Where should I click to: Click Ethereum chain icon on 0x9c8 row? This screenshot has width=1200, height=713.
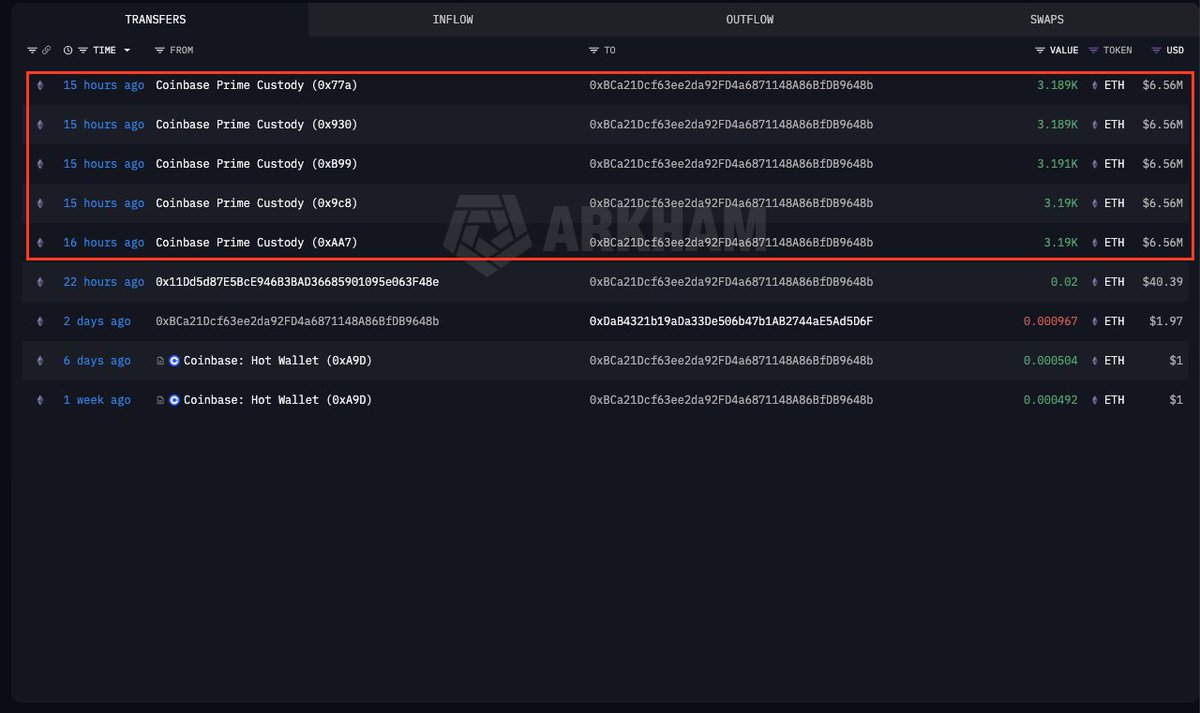point(40,204)
